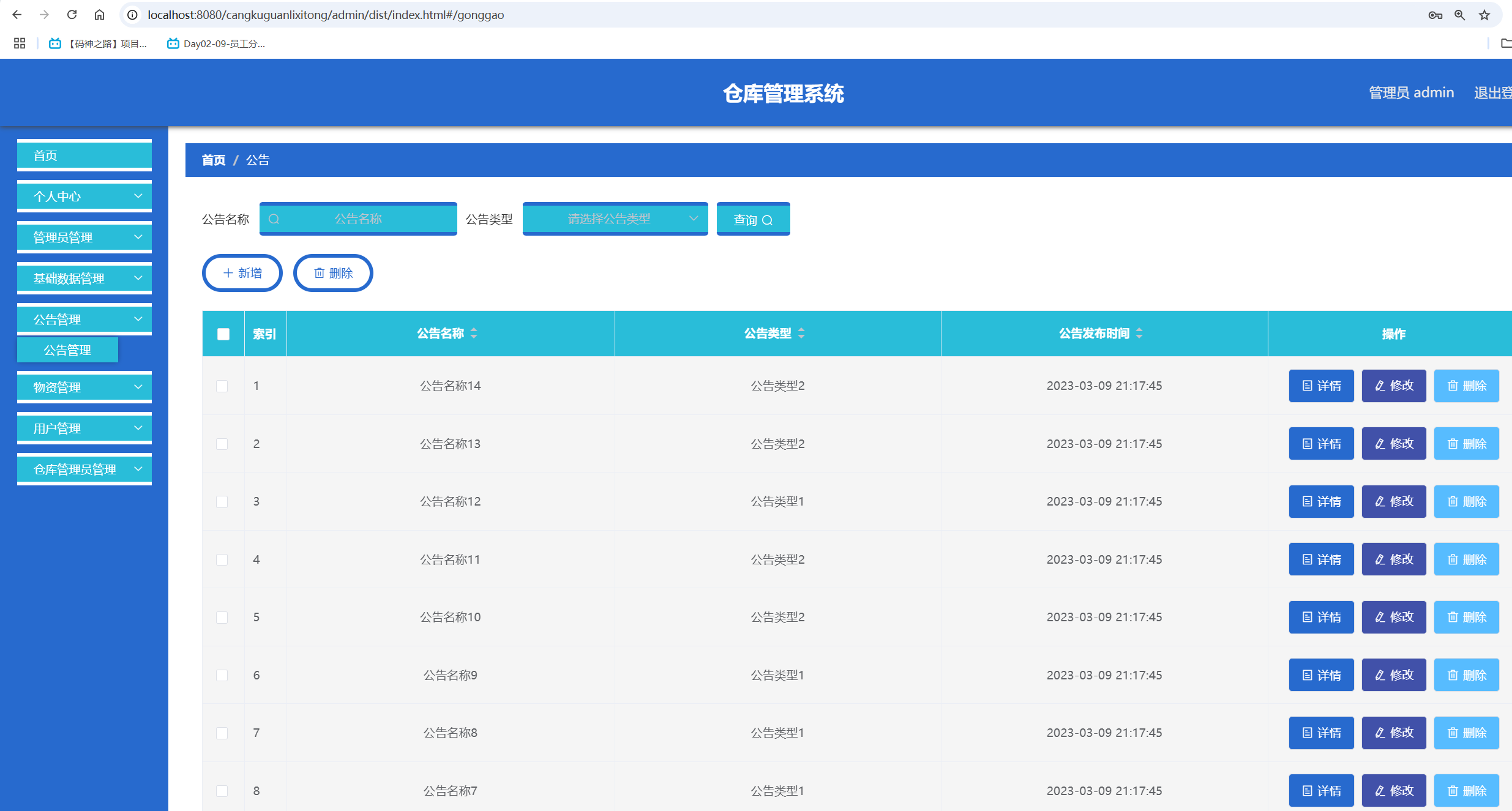Go to 首页 in the sidebar
Screen dimensions: 1512x811
coord(84,155)
